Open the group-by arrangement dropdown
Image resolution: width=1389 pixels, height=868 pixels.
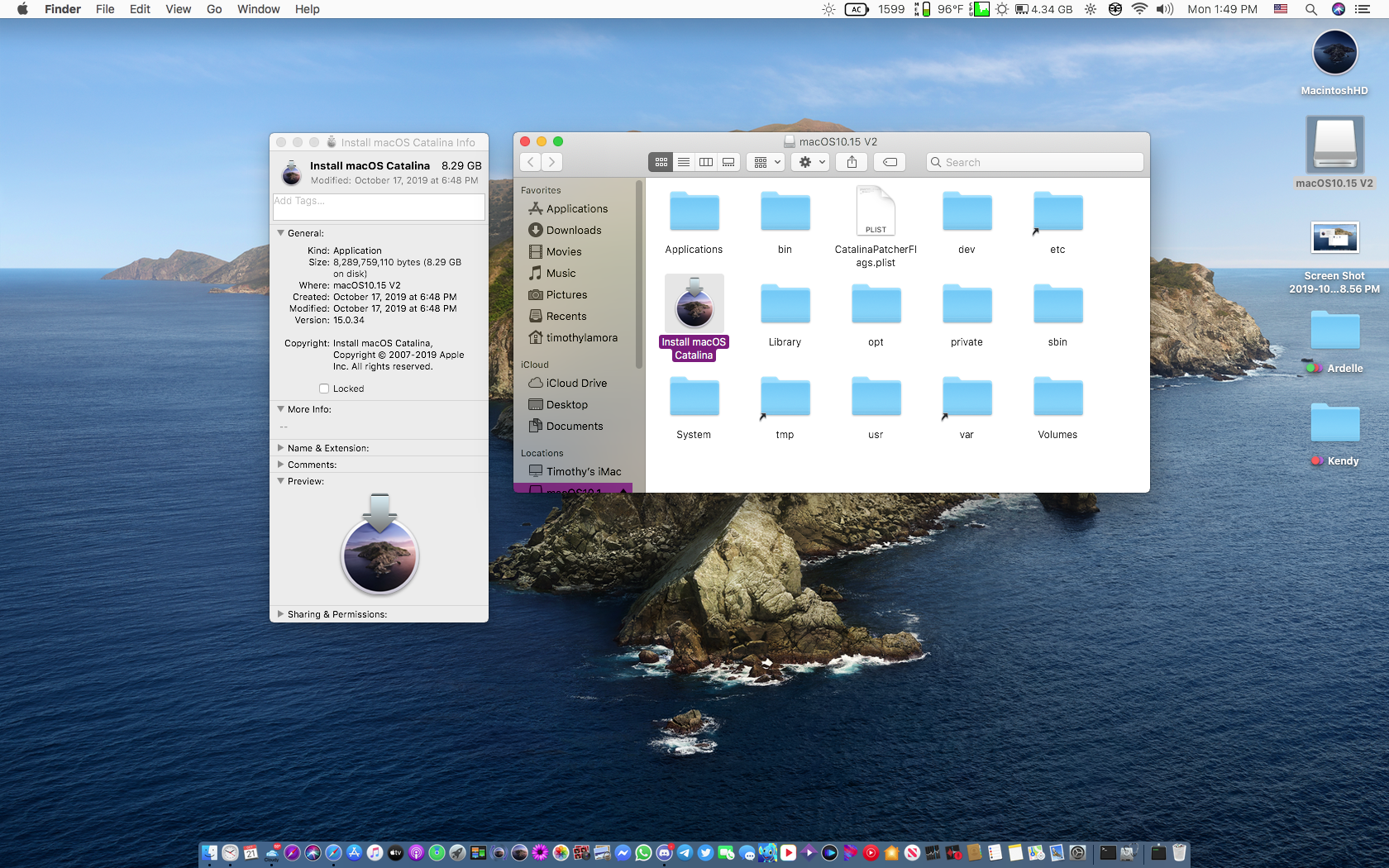tap(766, 162)
